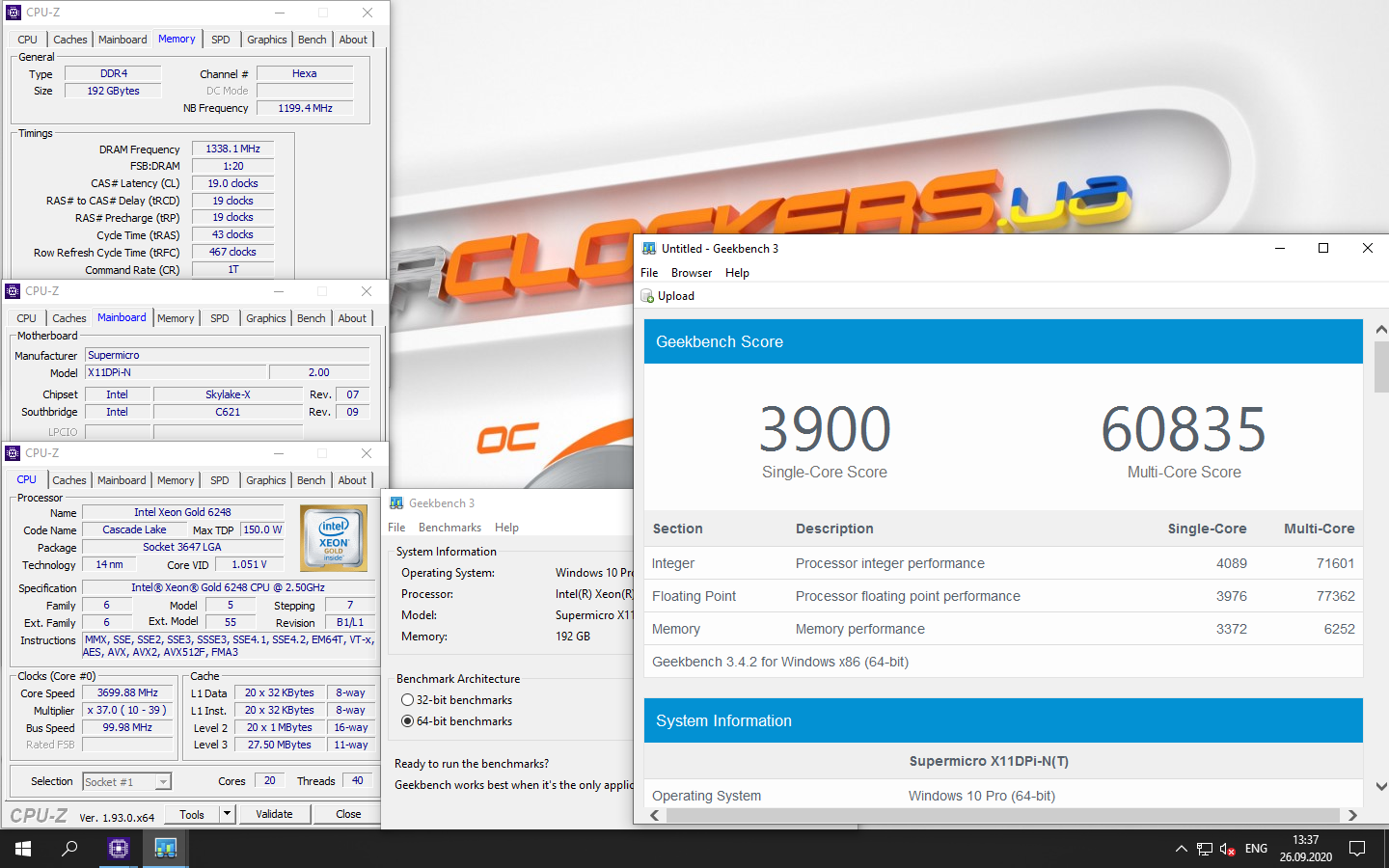Select 32-bit benchmarks radio option
The image size is (1389, 868).
point(407,700)
